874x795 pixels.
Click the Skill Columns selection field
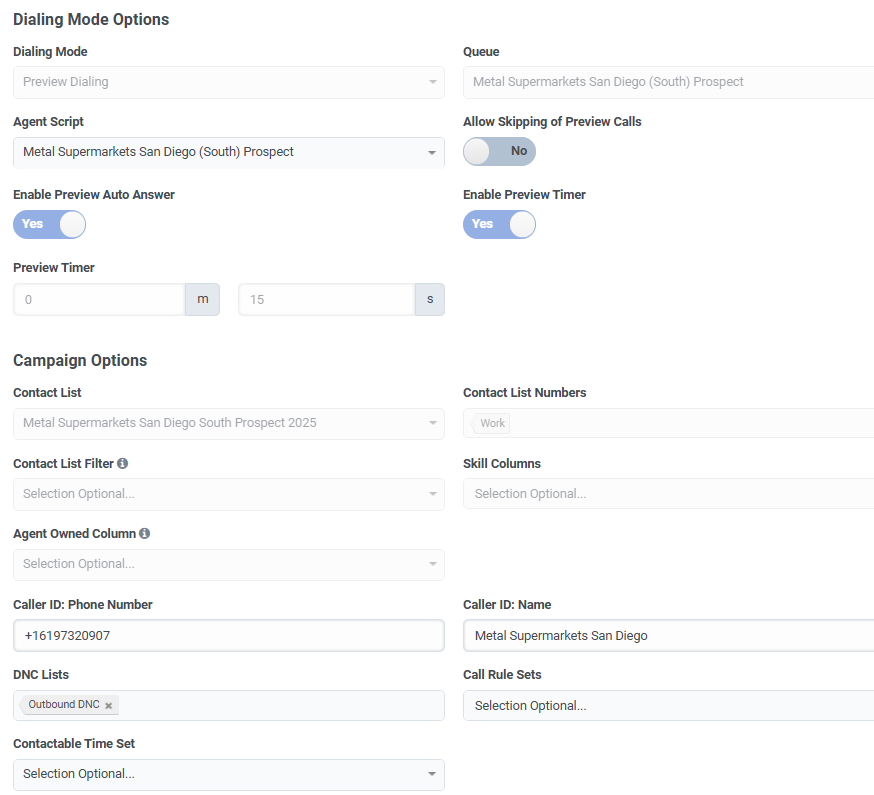pos(668,494)
